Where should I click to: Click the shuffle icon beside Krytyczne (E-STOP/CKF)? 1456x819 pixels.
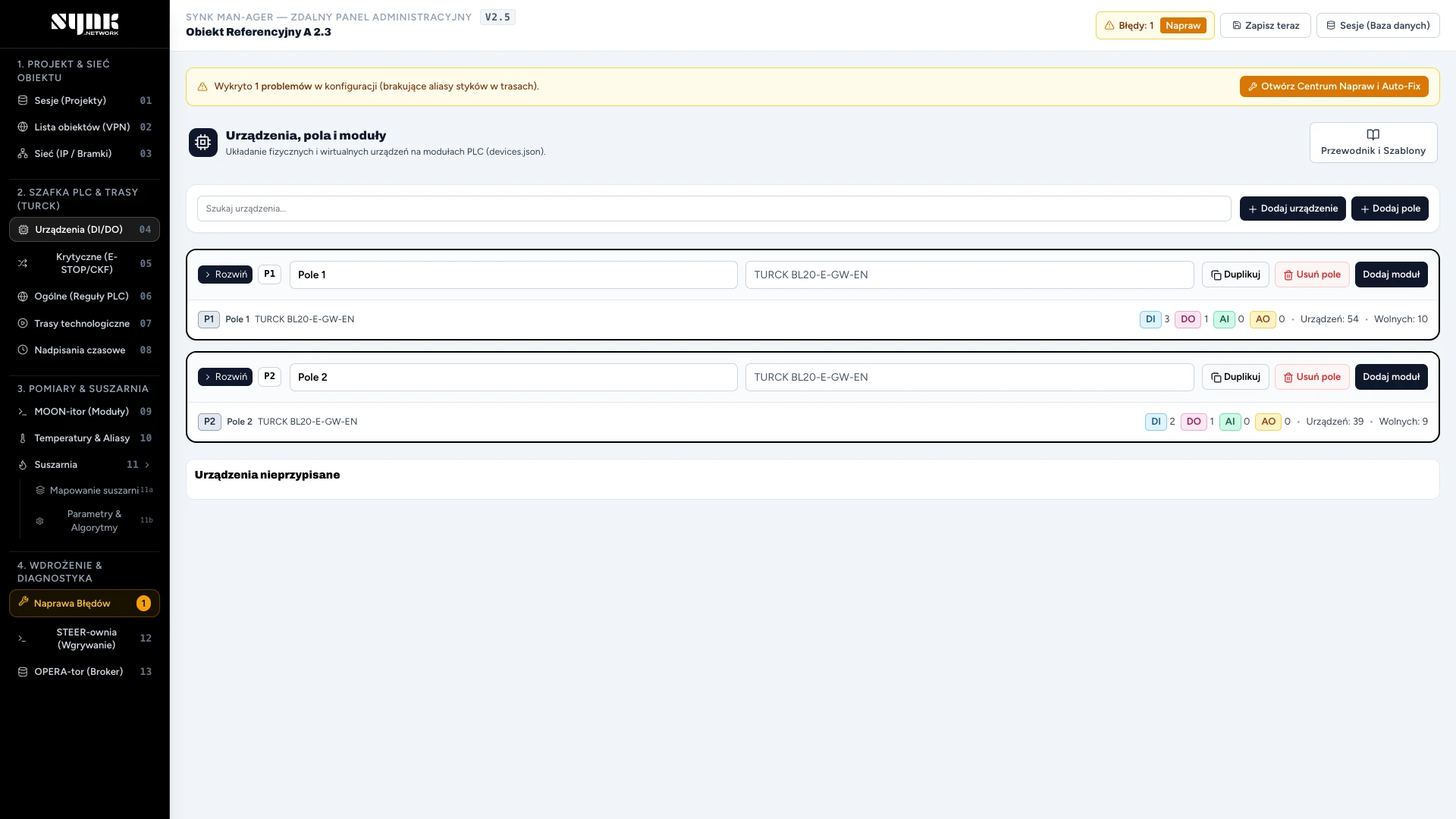point(23,264)
